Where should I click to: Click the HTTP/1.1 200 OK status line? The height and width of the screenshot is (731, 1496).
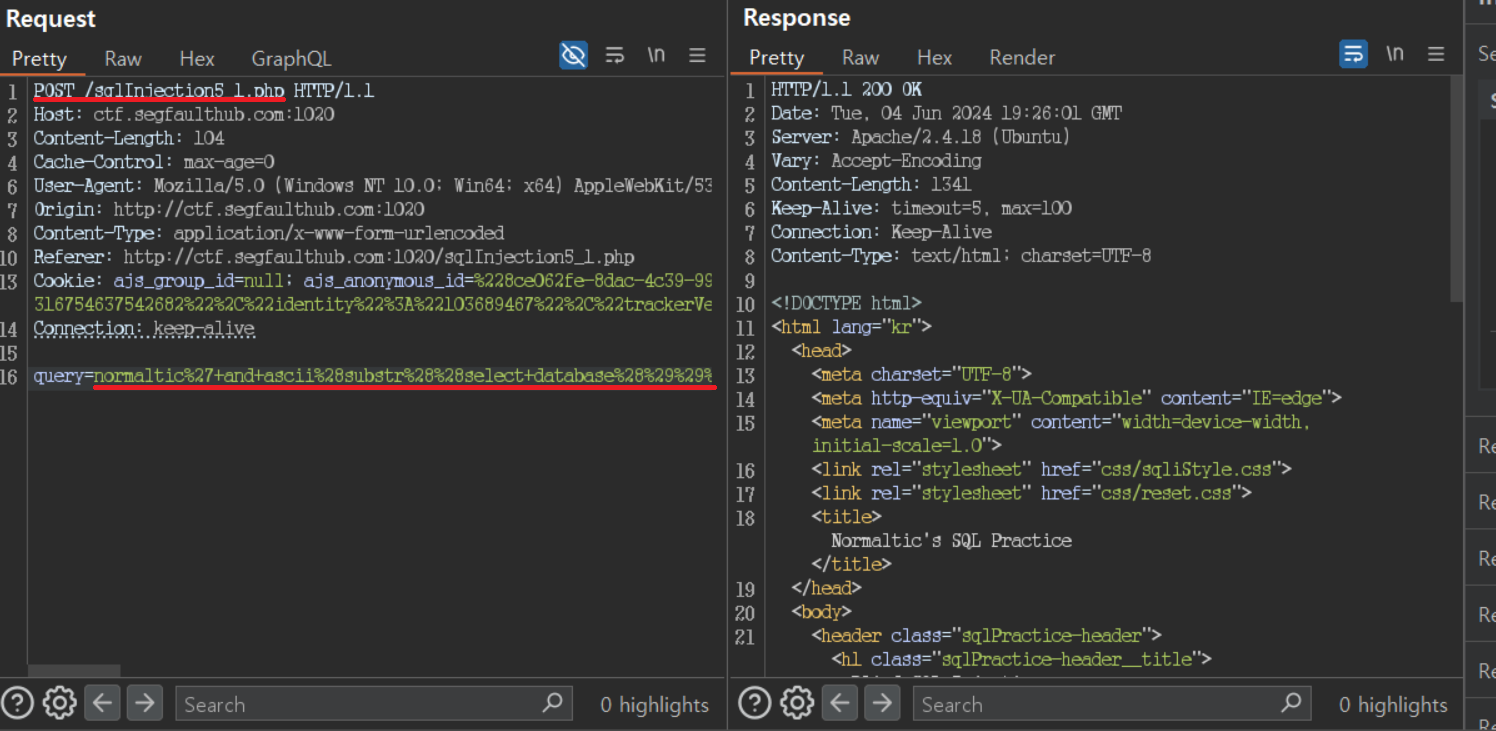[846, 90]
